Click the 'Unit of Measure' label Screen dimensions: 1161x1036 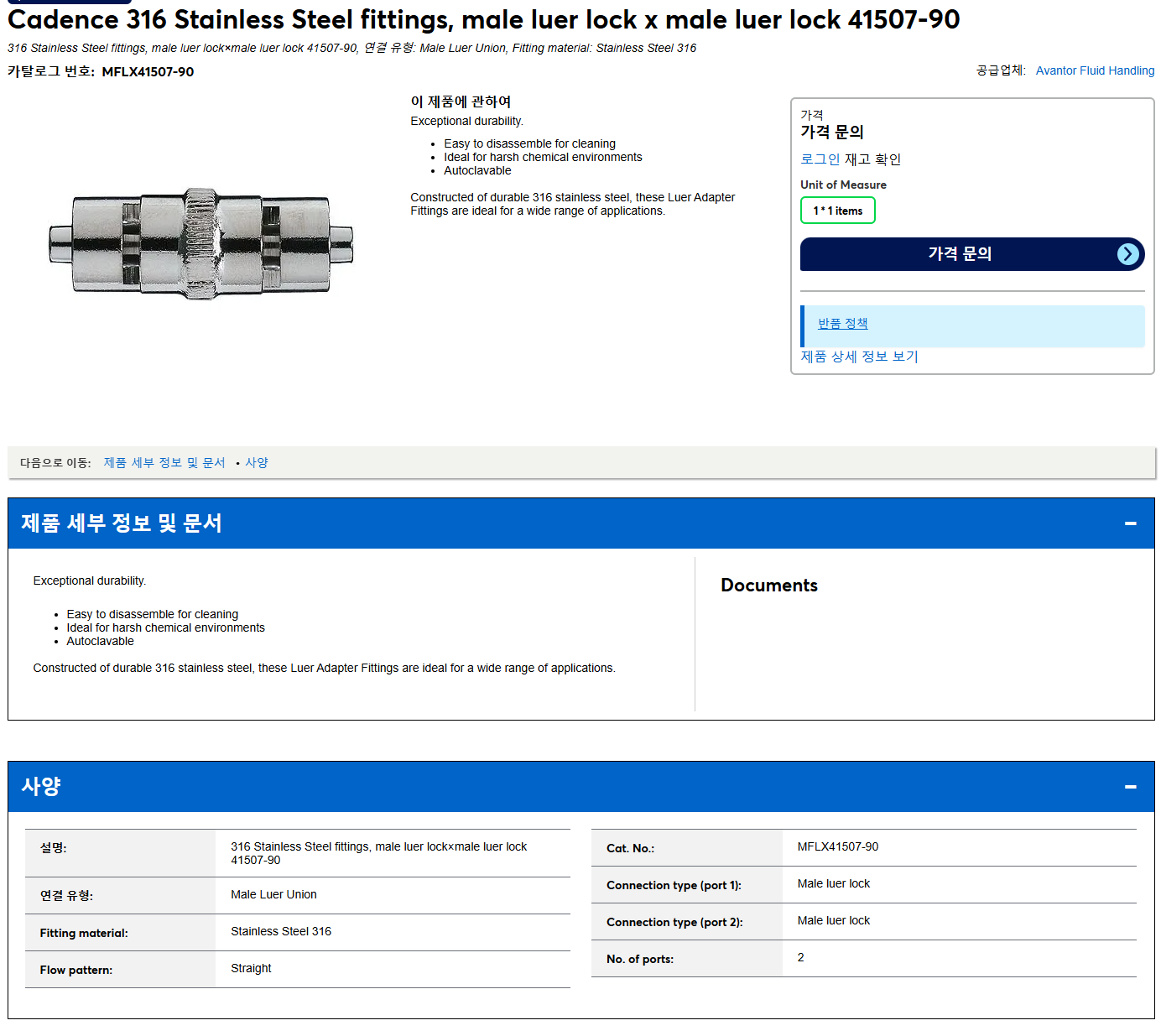843,185
